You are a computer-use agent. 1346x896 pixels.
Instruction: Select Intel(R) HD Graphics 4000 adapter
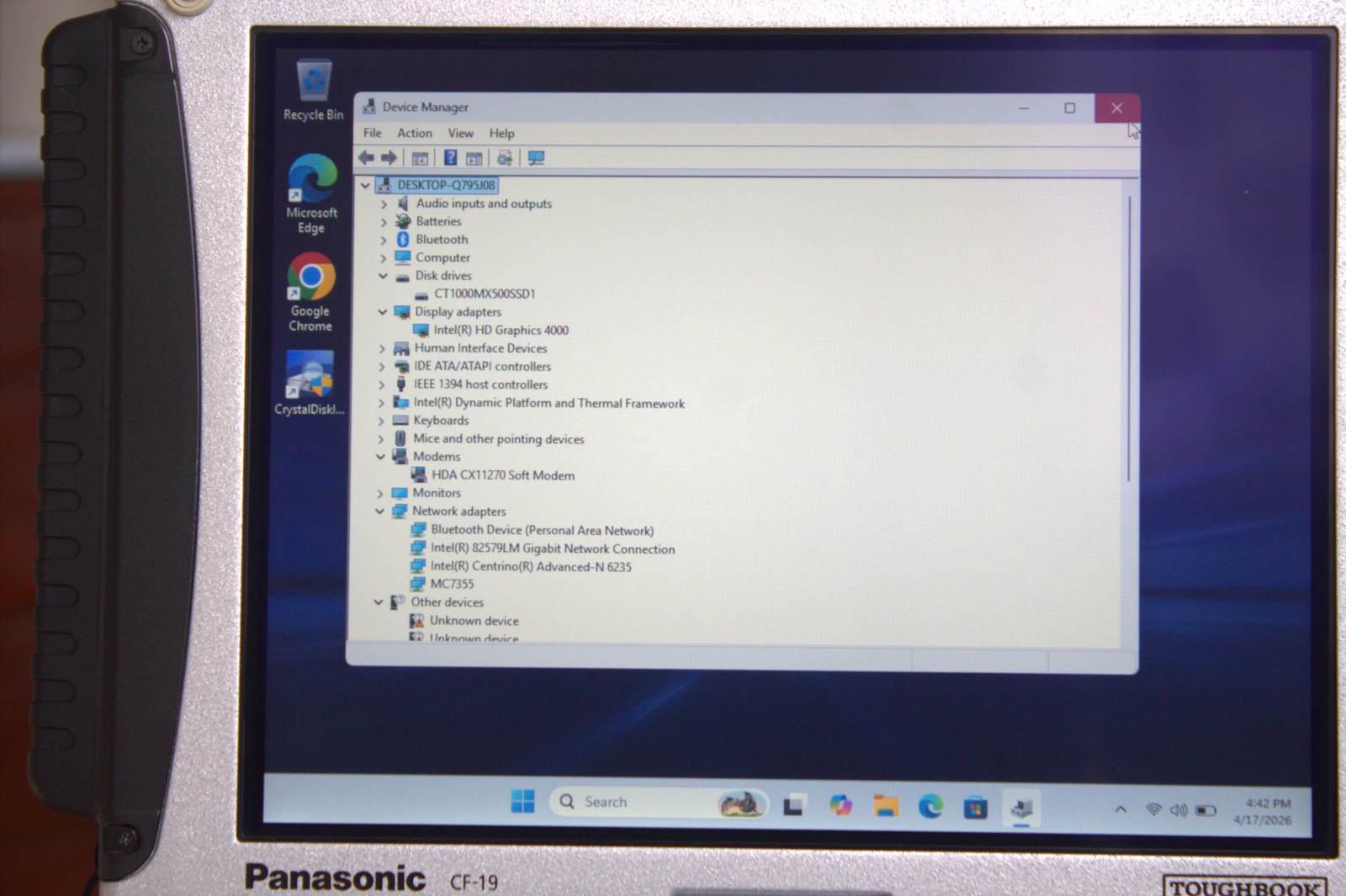(501, 330)
